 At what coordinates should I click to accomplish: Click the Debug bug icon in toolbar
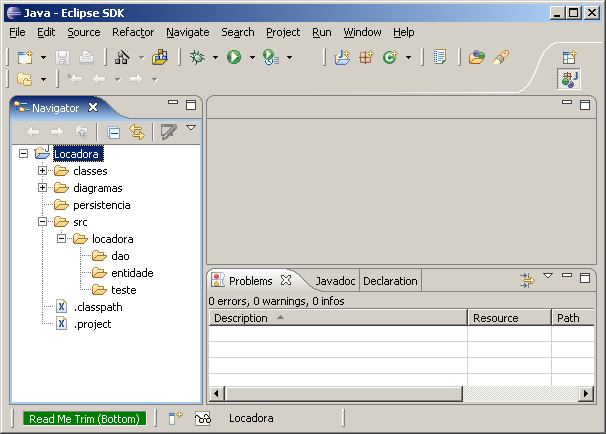196,58
